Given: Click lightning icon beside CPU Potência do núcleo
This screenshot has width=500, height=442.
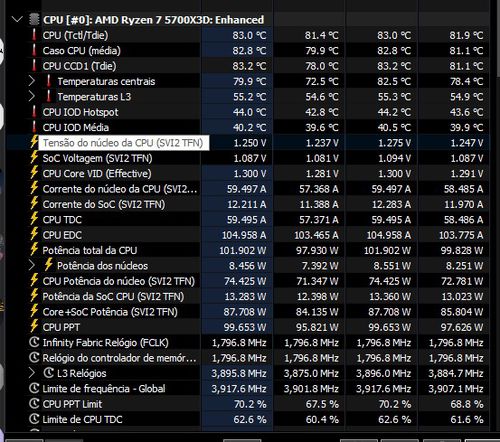Looking at the screenshot, I should 34,280.
